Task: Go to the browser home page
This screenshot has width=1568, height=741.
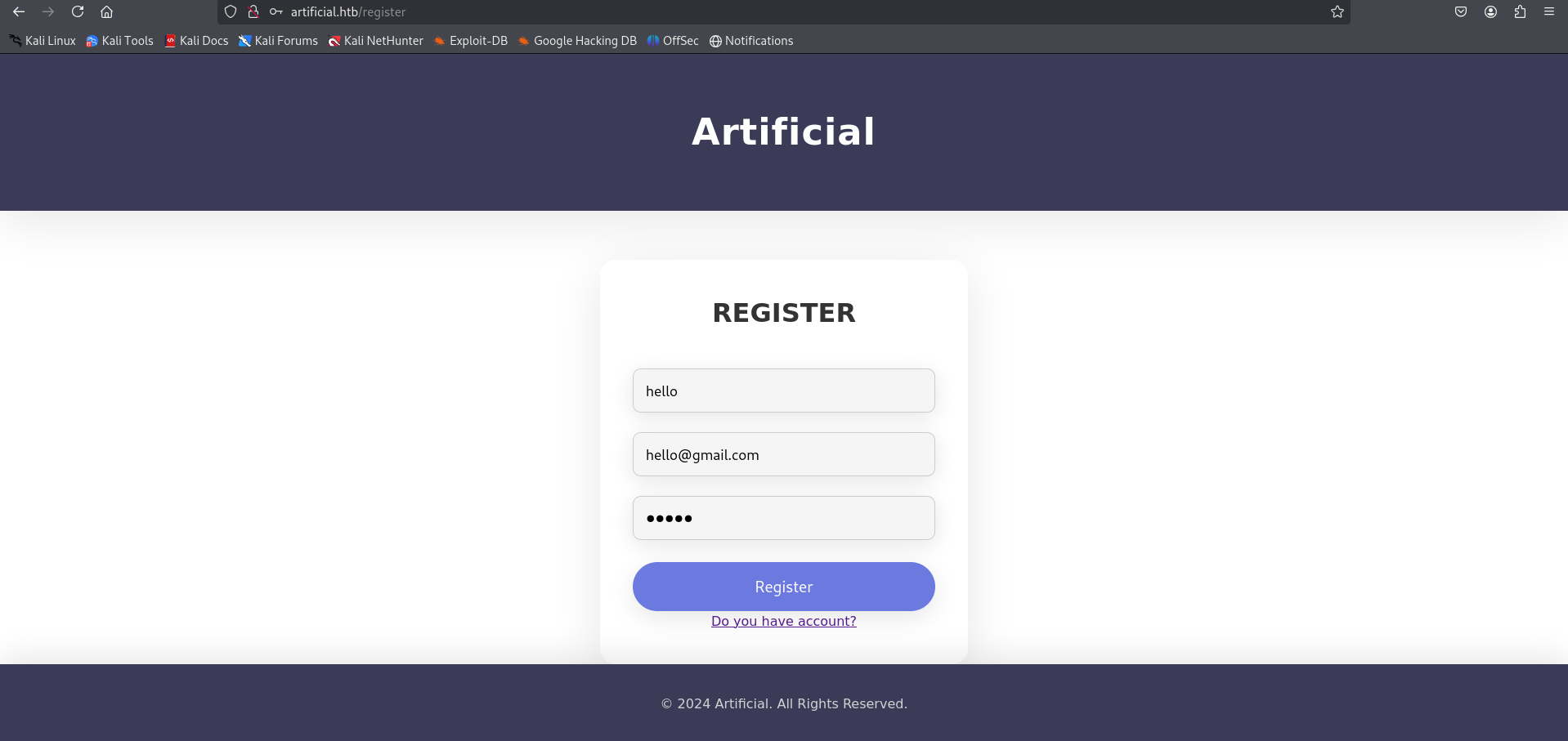Action: [x=106, y=12]
